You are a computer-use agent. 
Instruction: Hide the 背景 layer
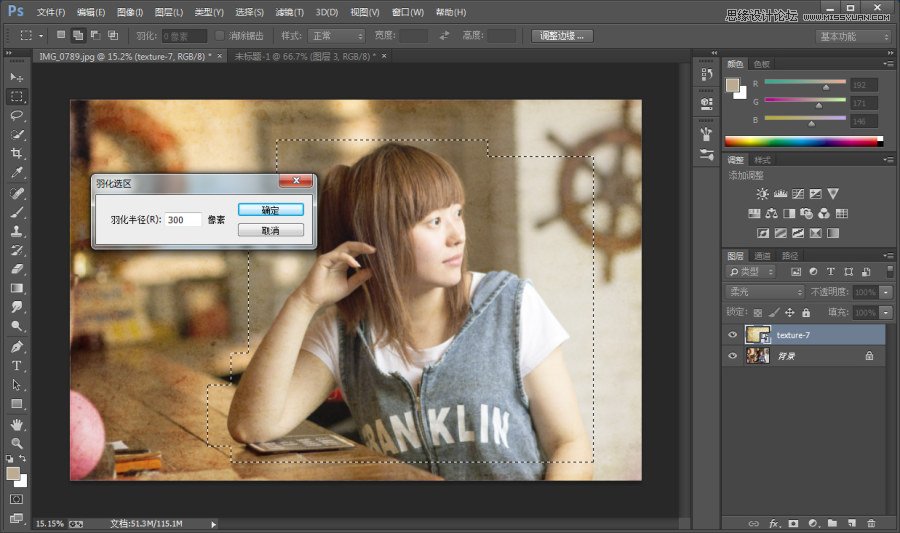[732, 356]
